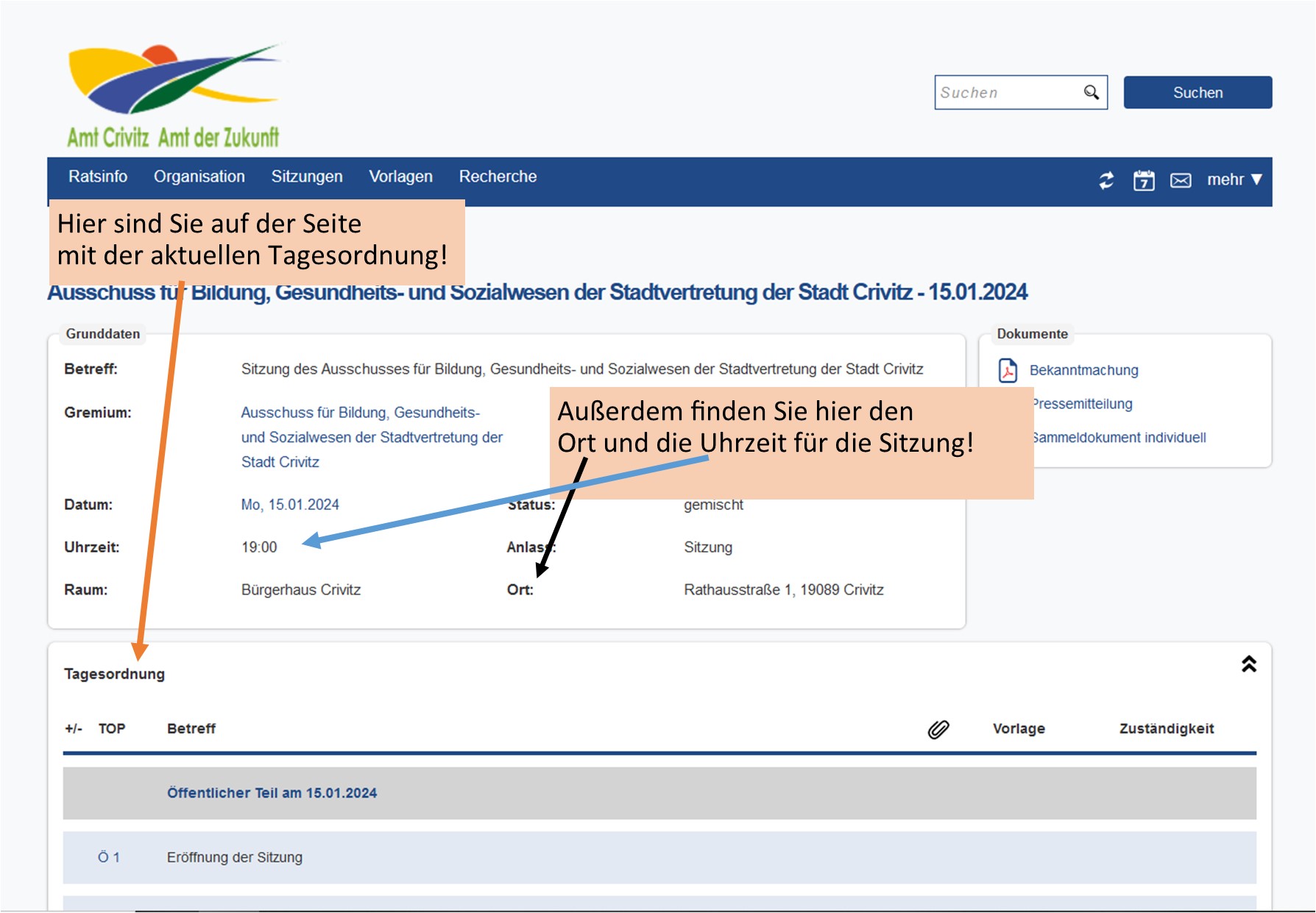Go to the Vorlagen menu
1316x913 pixels.
(x=400, y=177)
